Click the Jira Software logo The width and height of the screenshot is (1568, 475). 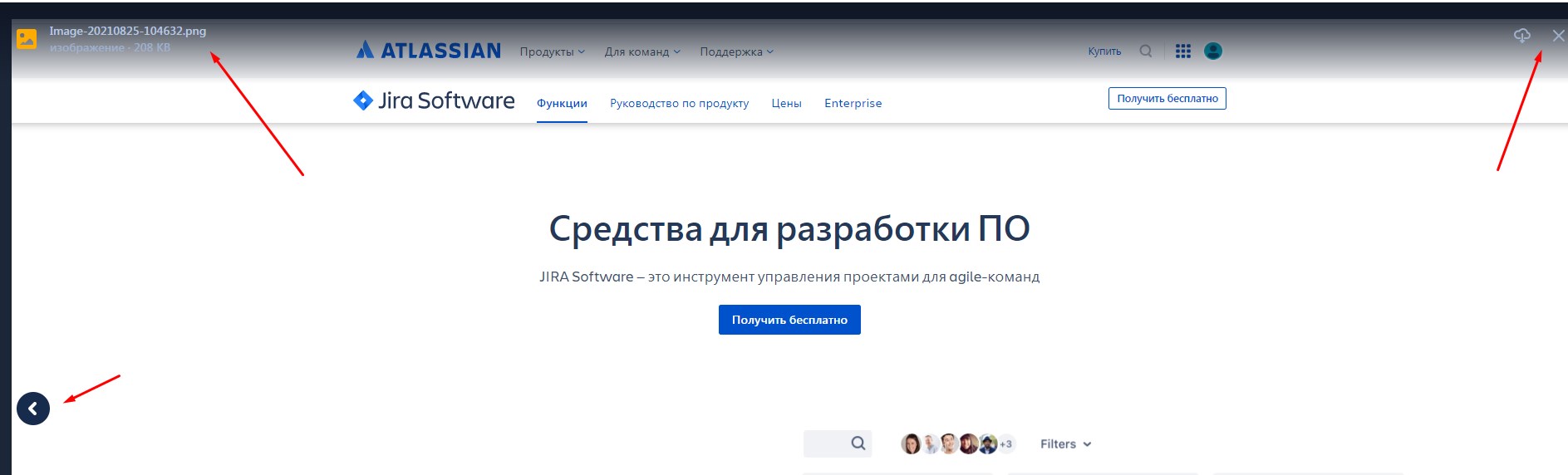[434, 100]
